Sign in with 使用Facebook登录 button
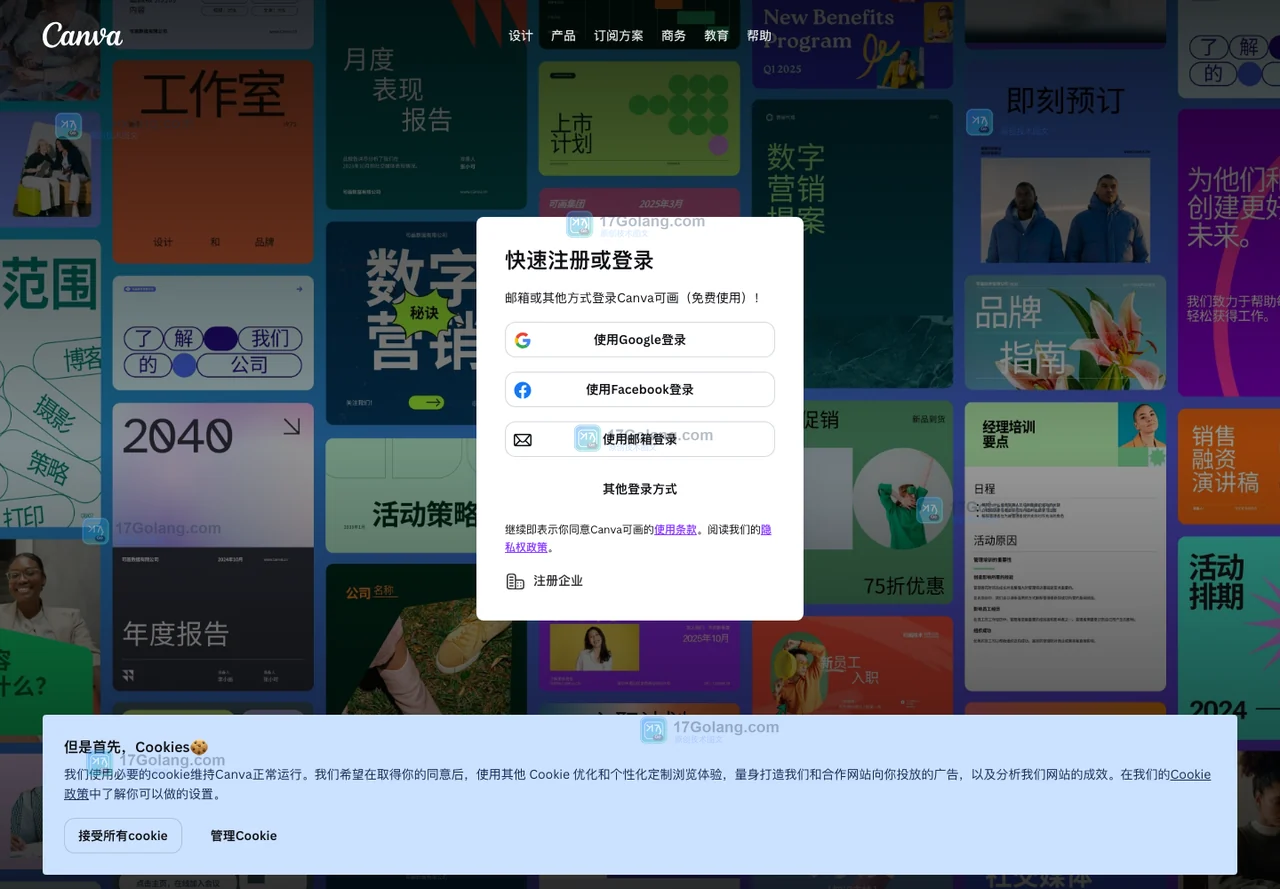This screenshot has width=1280, height=889. coord(640,390)
